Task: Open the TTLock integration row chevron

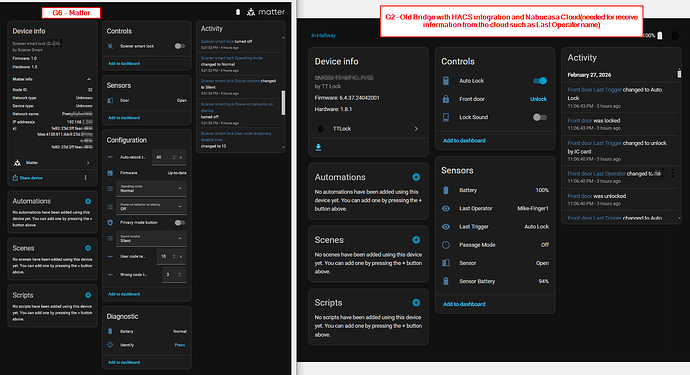Action: click(416, 129)
